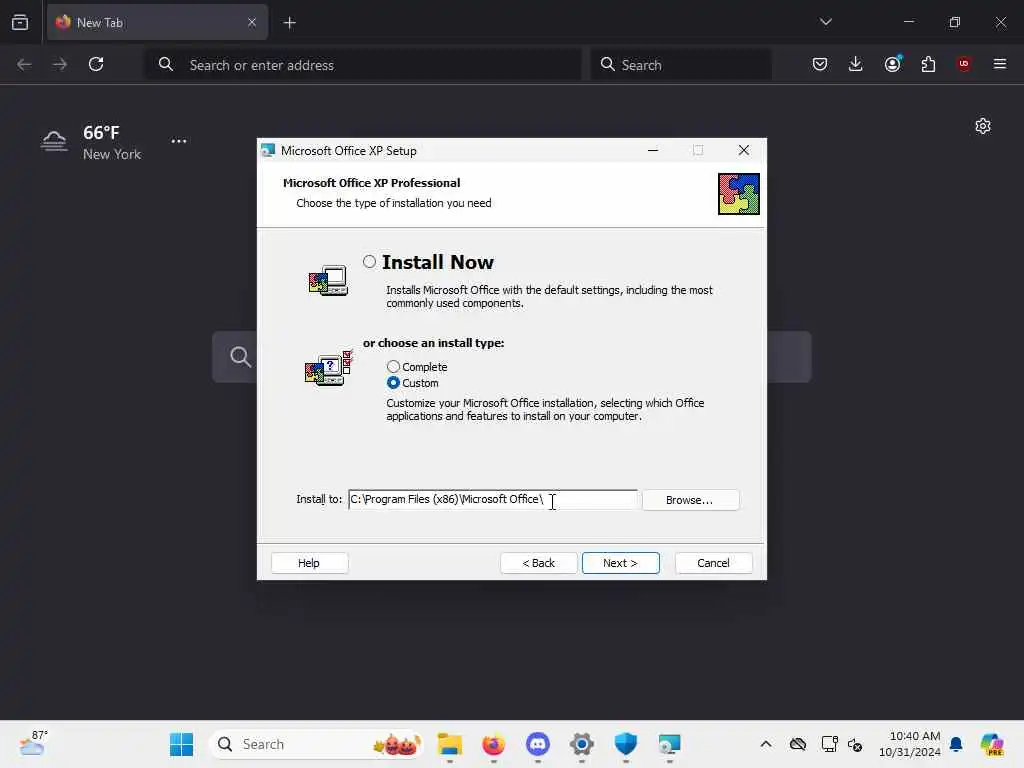The image size is (1024, 768).
Task: Open Windows Security shield in taskbar
Action: 626,744
